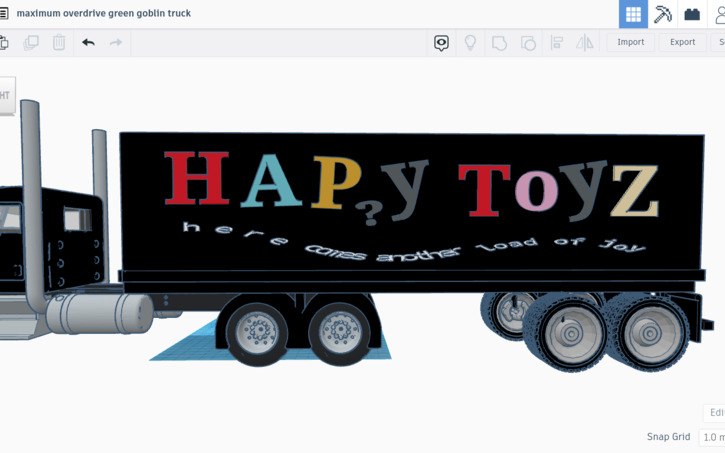Select the tan letter Z shape

pyautogui.click(x=634, y=191)
